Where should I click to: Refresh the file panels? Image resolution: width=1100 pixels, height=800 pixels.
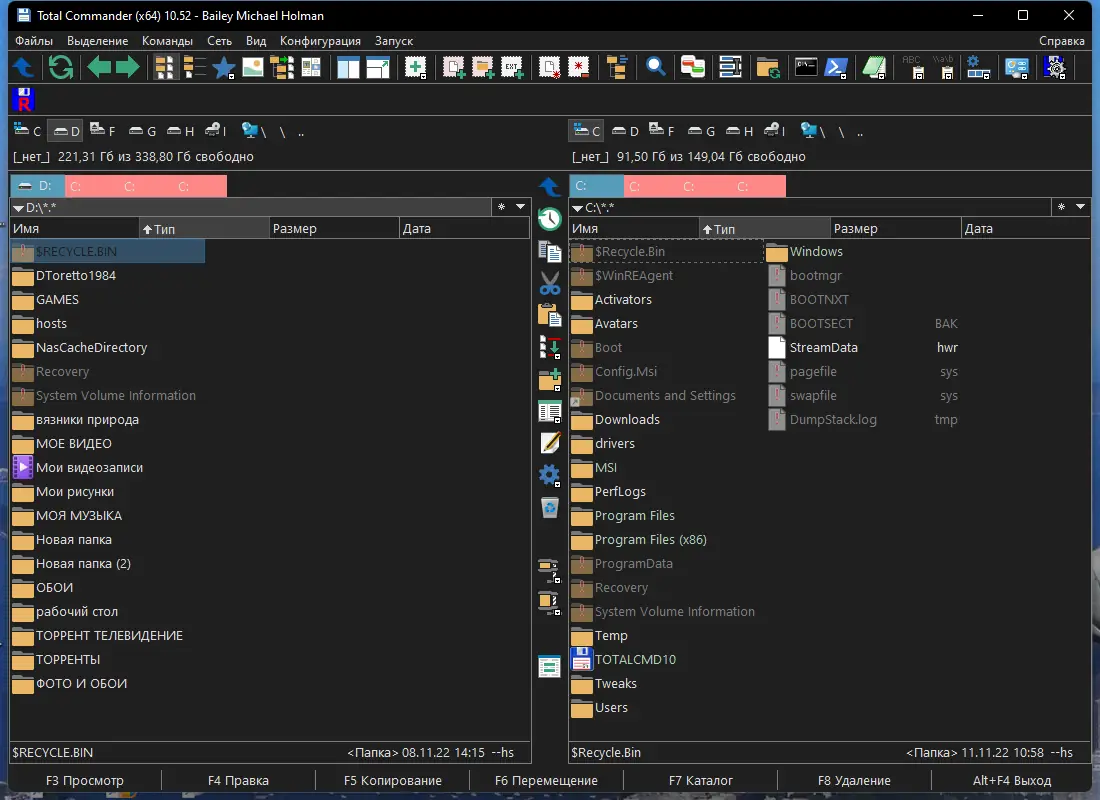click(60, 67)
